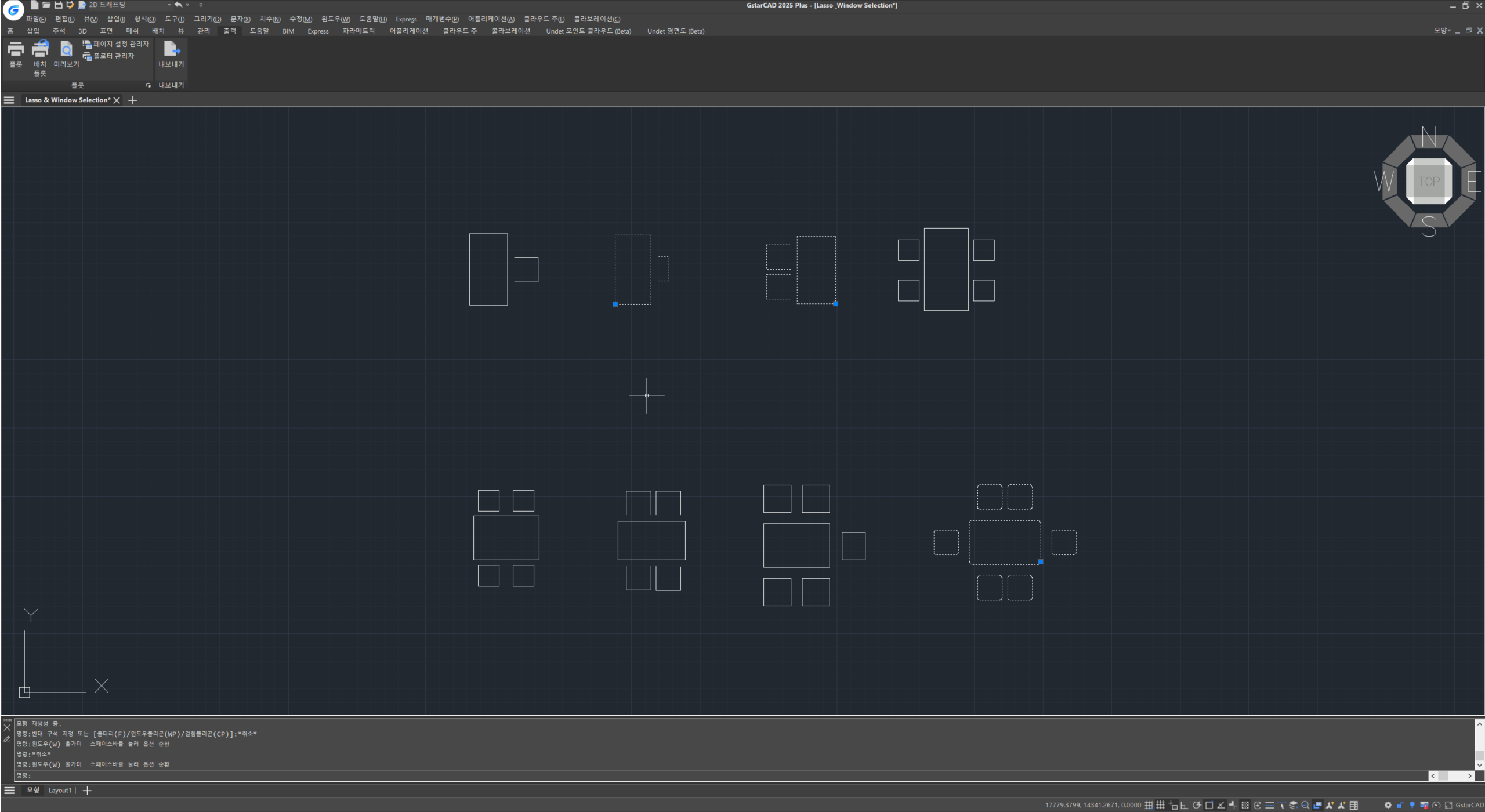Toggle snap mode in status bar
Viewport: 1485px width, 812px height.
point(1149,805)
